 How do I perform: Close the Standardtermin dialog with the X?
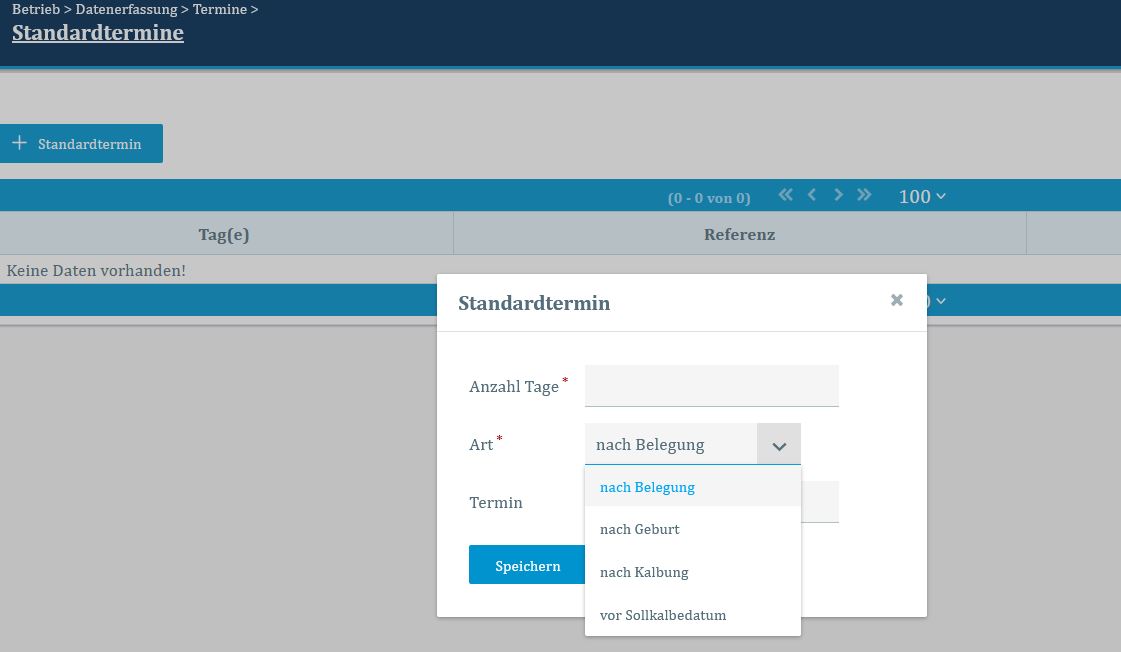(x=897, y=300)
